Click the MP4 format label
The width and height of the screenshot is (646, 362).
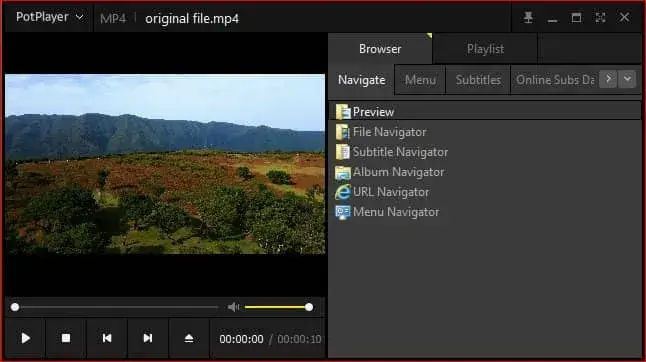113,19
